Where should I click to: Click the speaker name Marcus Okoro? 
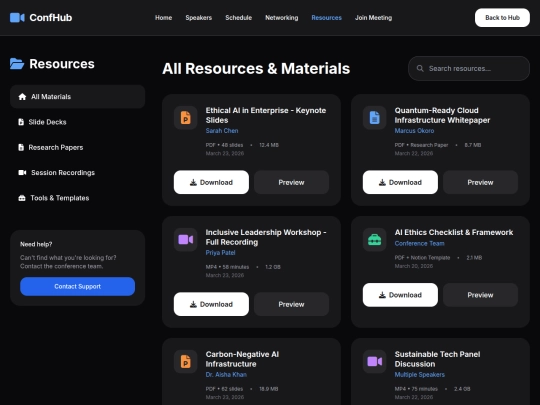tap(414, 131)
